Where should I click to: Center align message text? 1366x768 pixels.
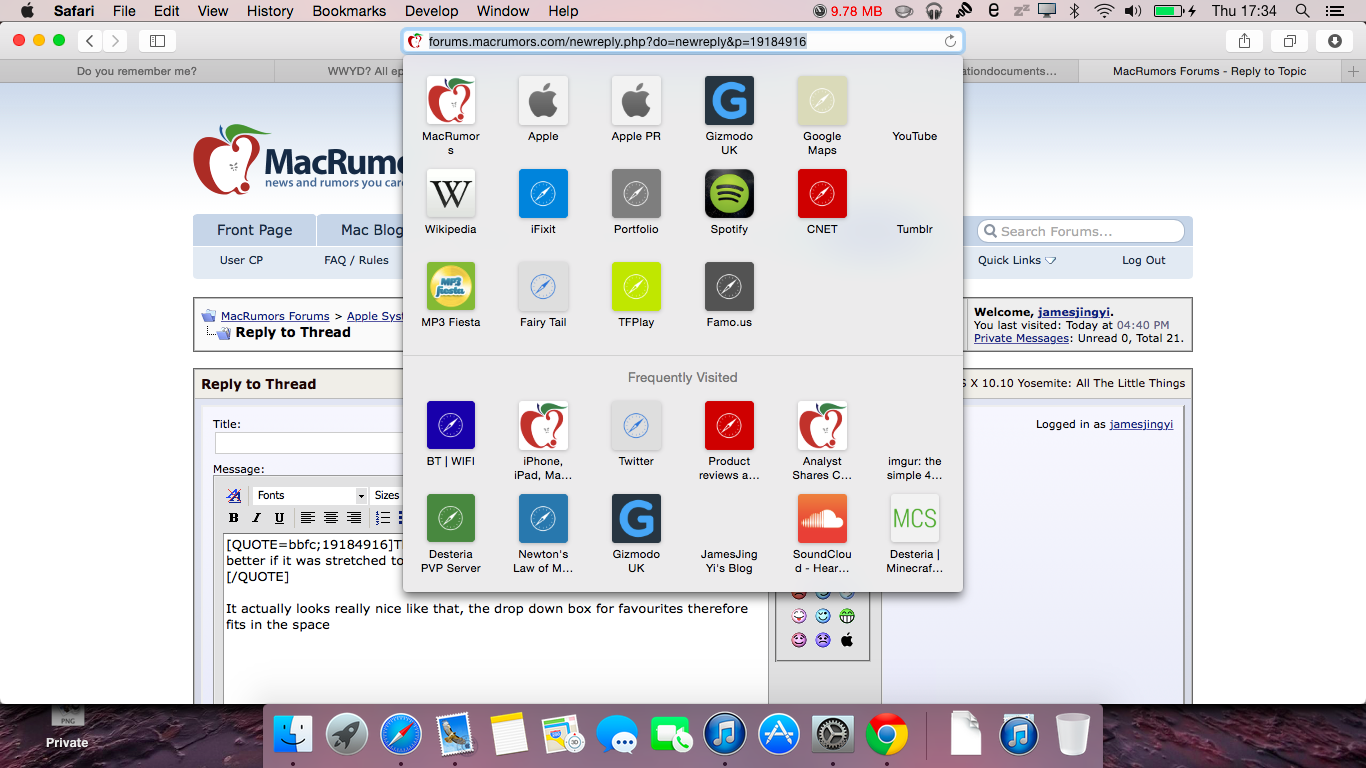(x=331, y=518)
